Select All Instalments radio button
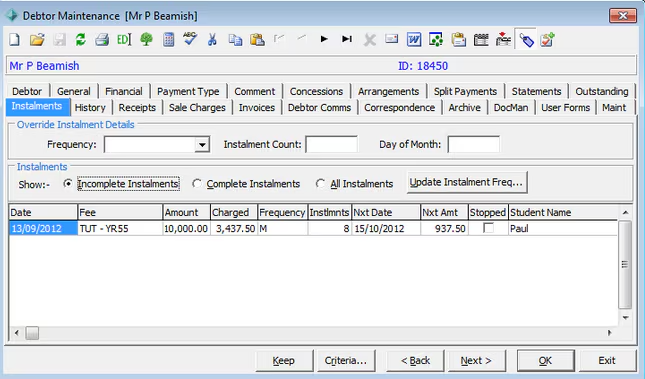Screen dimensions: 645x379 pyautogui.click(x=320, y=184)
